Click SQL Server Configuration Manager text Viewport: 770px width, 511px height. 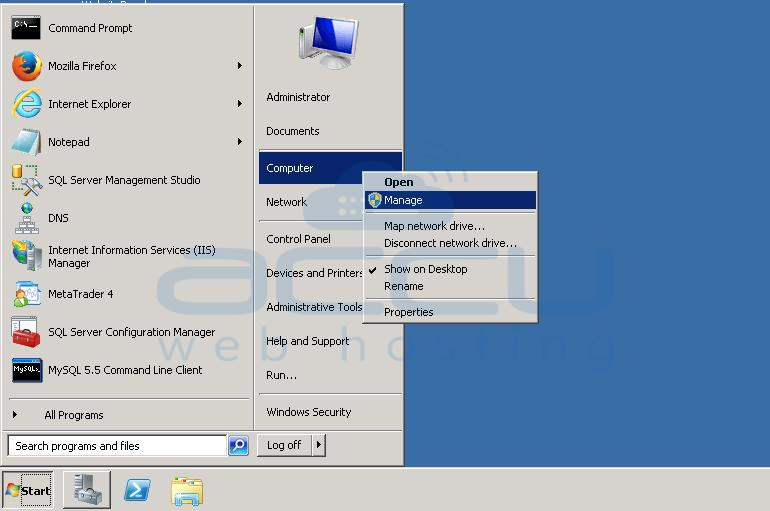coord(131,332)
